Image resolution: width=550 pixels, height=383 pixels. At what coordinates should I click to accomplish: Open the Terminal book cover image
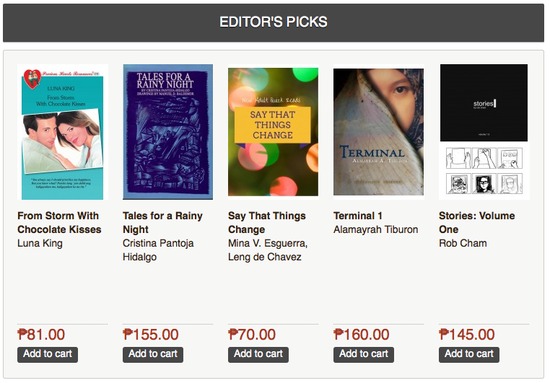pos(378,132)
